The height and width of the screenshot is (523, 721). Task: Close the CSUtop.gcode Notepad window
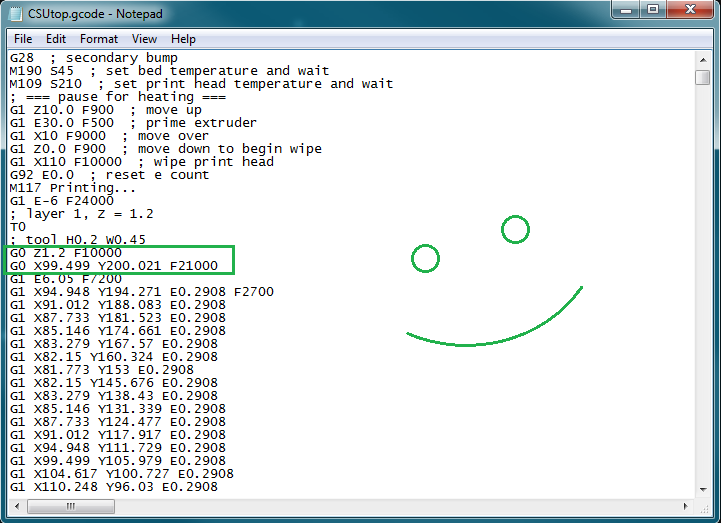tap(690, 10)
